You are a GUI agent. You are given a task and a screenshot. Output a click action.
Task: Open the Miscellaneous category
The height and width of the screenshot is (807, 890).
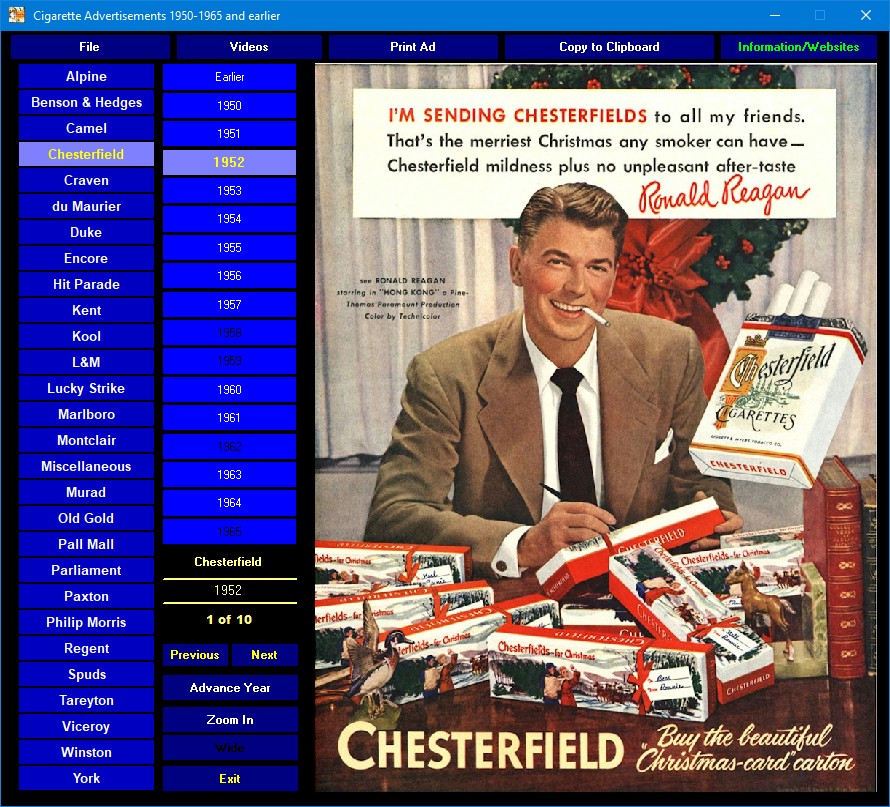click(86, 466)
